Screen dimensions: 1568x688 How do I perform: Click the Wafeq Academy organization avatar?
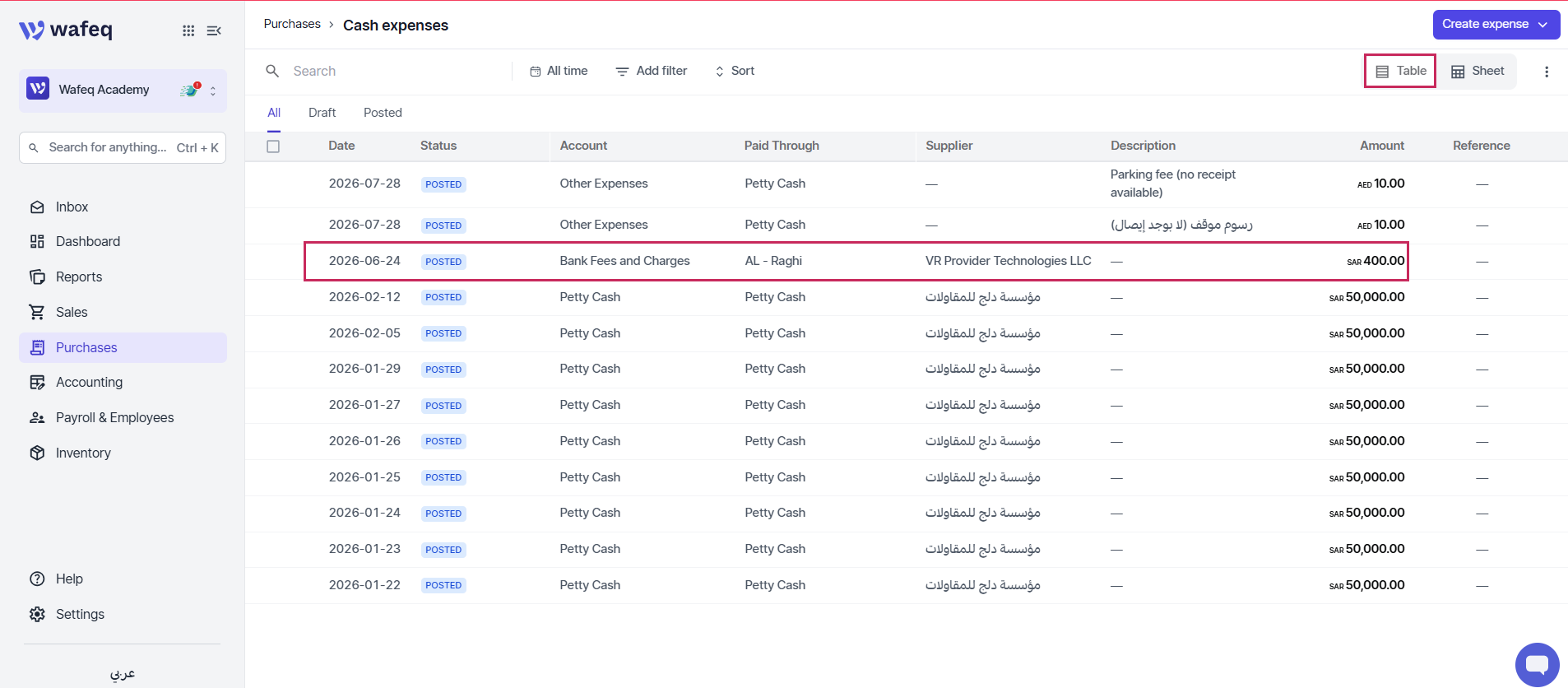pyautogui.click(x=38, y=89)
